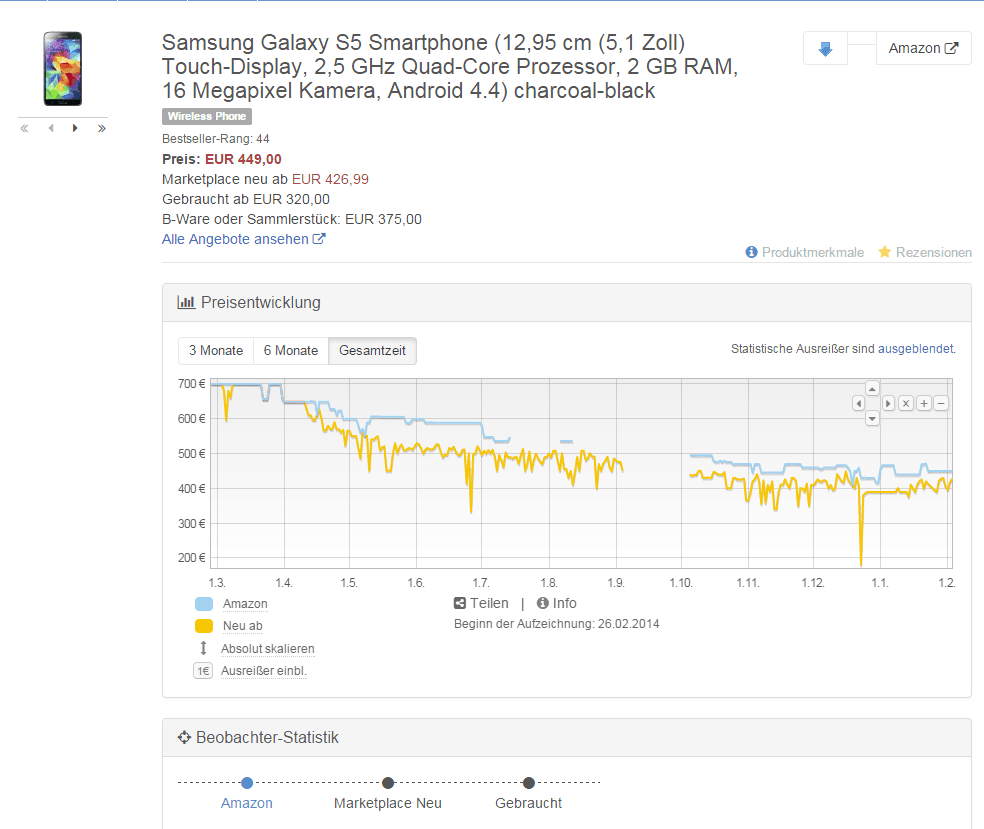984x829 pixels.
Task: Show previous product image
Action: pos(51,129)
